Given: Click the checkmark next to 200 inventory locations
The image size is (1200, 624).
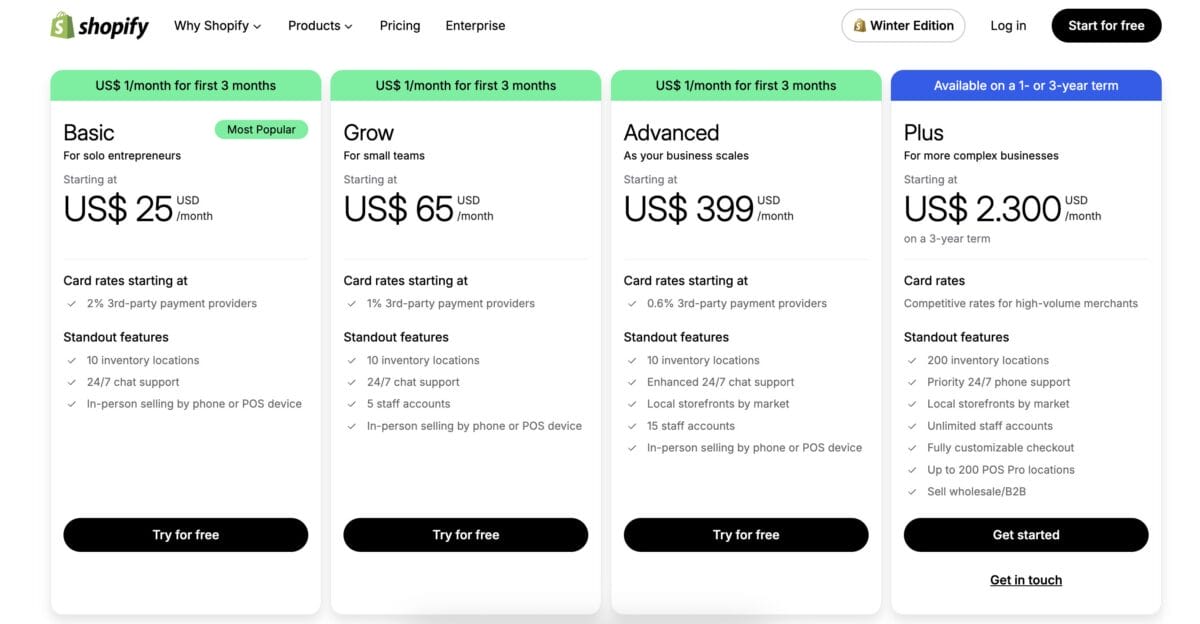Looking at the screenshot, I should 912,360.
